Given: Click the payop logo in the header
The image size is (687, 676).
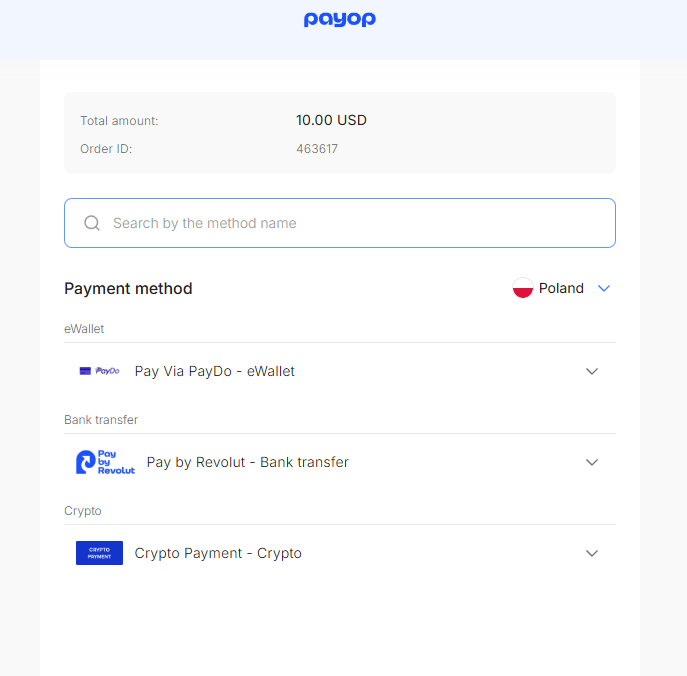Looking at the screenshot, I should click(x=340, y=19).
